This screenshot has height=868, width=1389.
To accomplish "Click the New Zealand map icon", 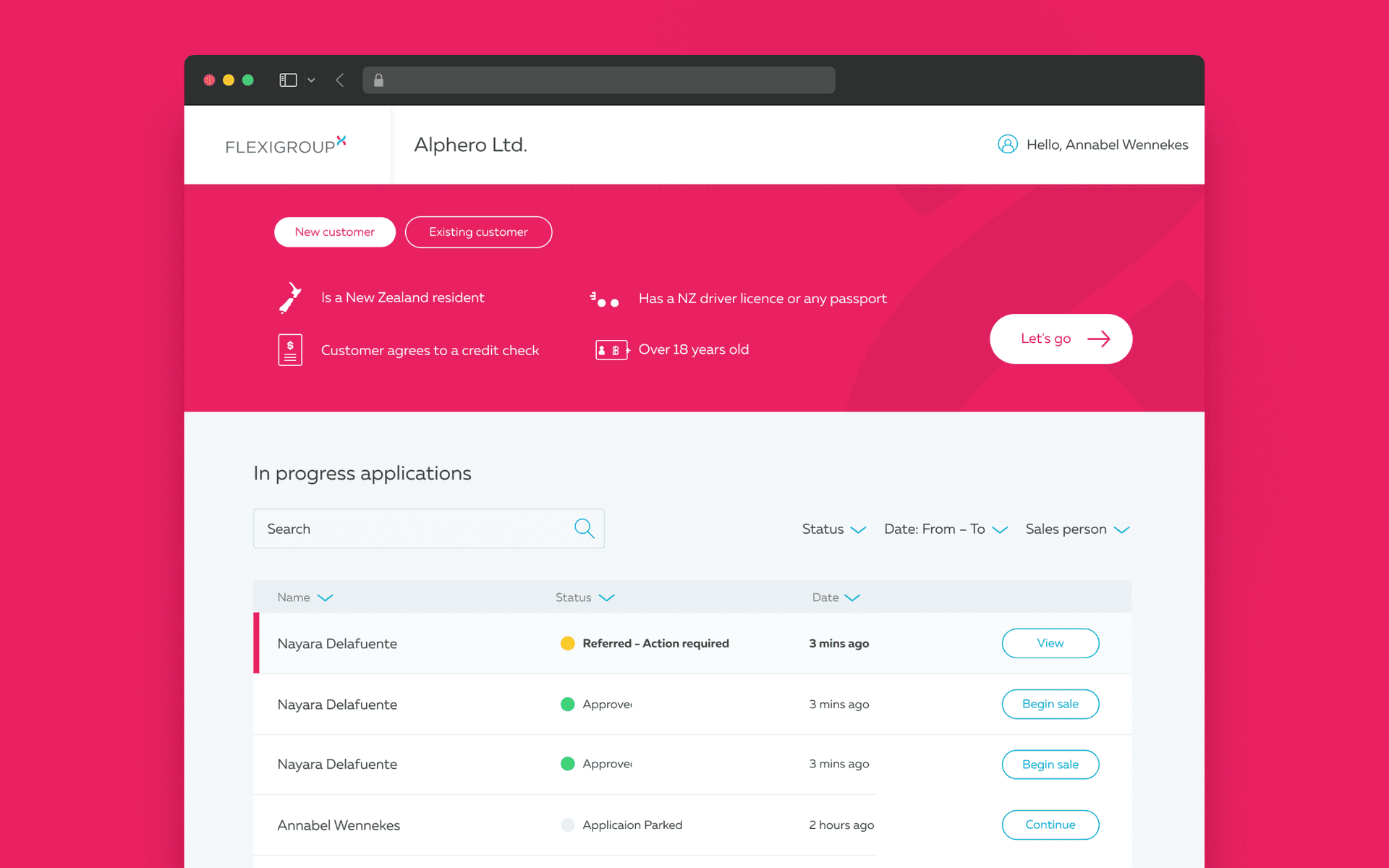I will pos(290,298).
